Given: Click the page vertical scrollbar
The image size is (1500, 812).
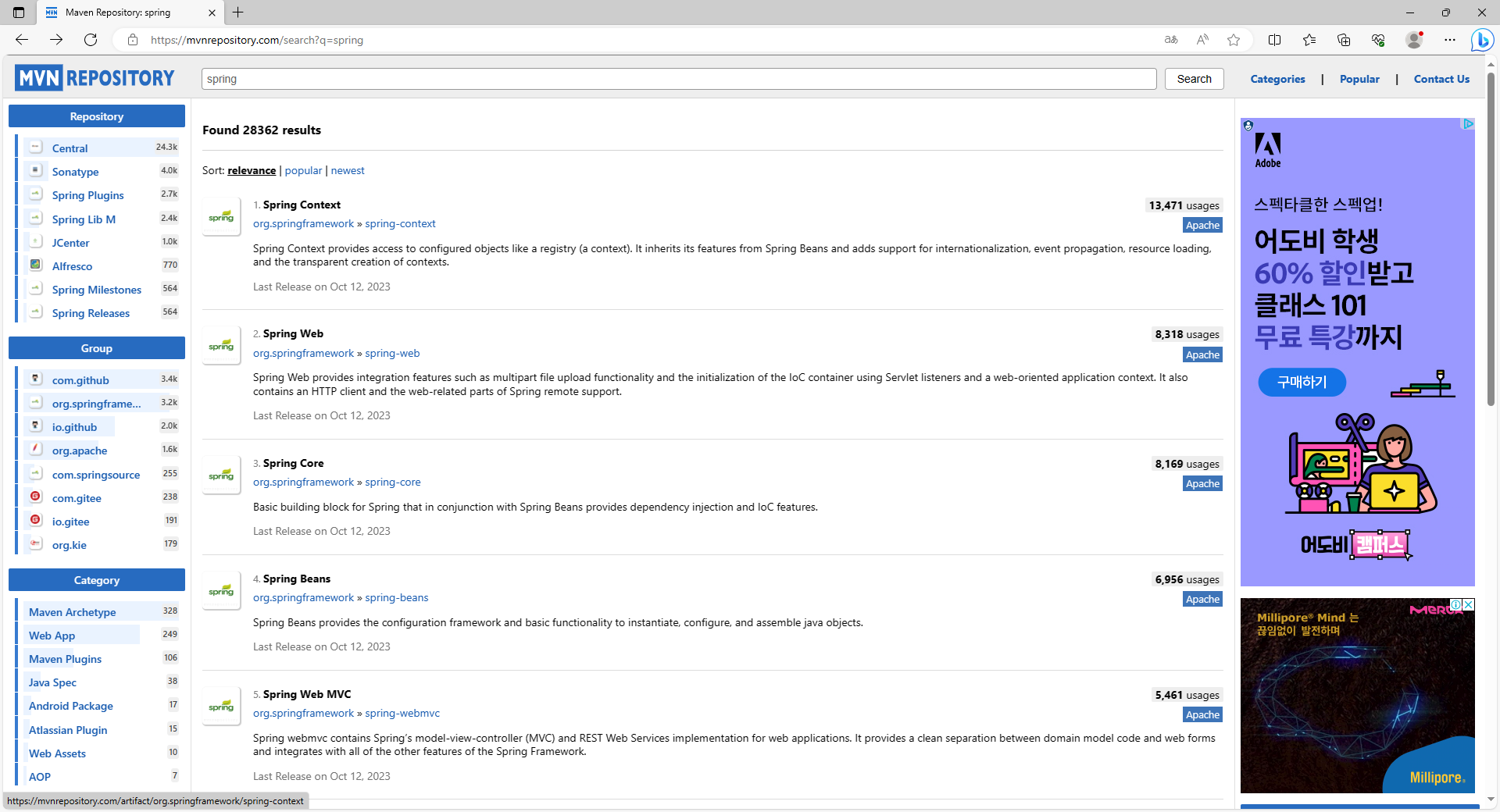Looking at the screenshot, I should coord(1491,238).
